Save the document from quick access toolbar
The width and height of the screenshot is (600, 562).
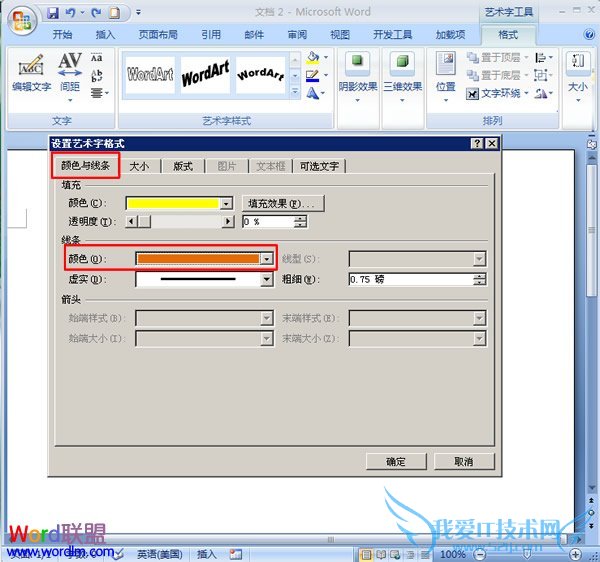click(x=52, y=13)
